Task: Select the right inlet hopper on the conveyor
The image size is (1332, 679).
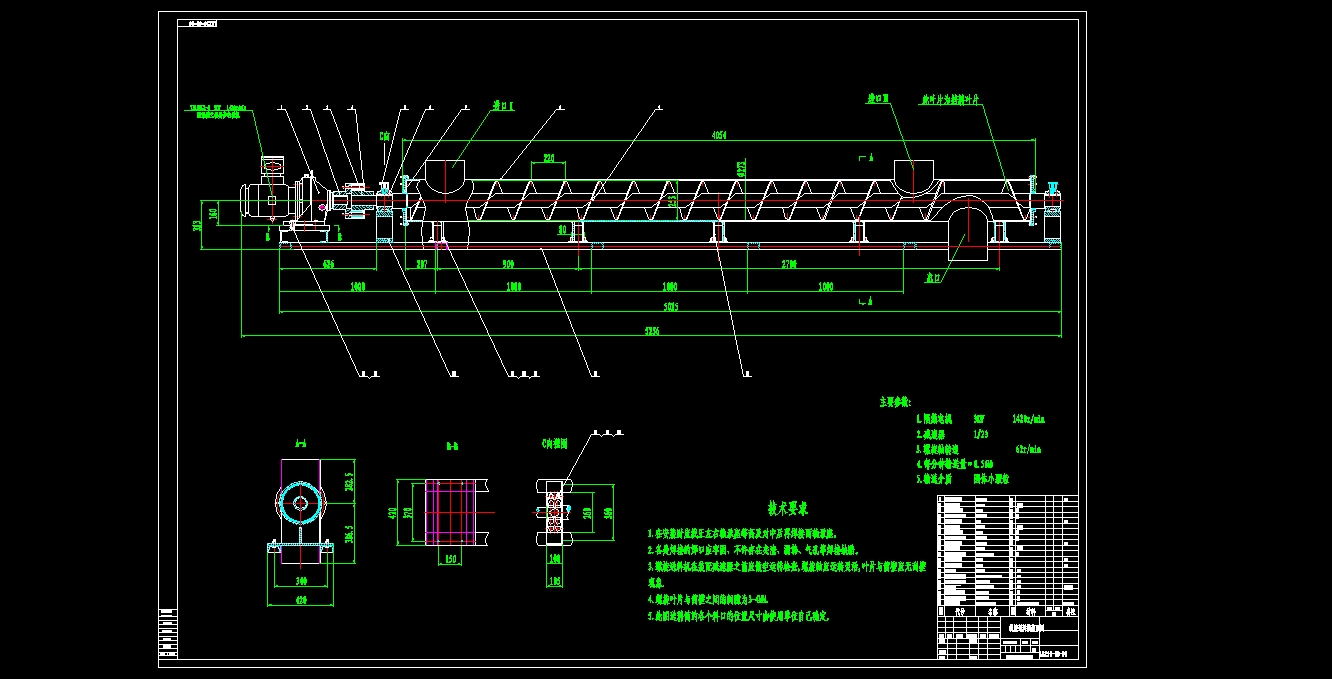Action: tap(915, 174)
